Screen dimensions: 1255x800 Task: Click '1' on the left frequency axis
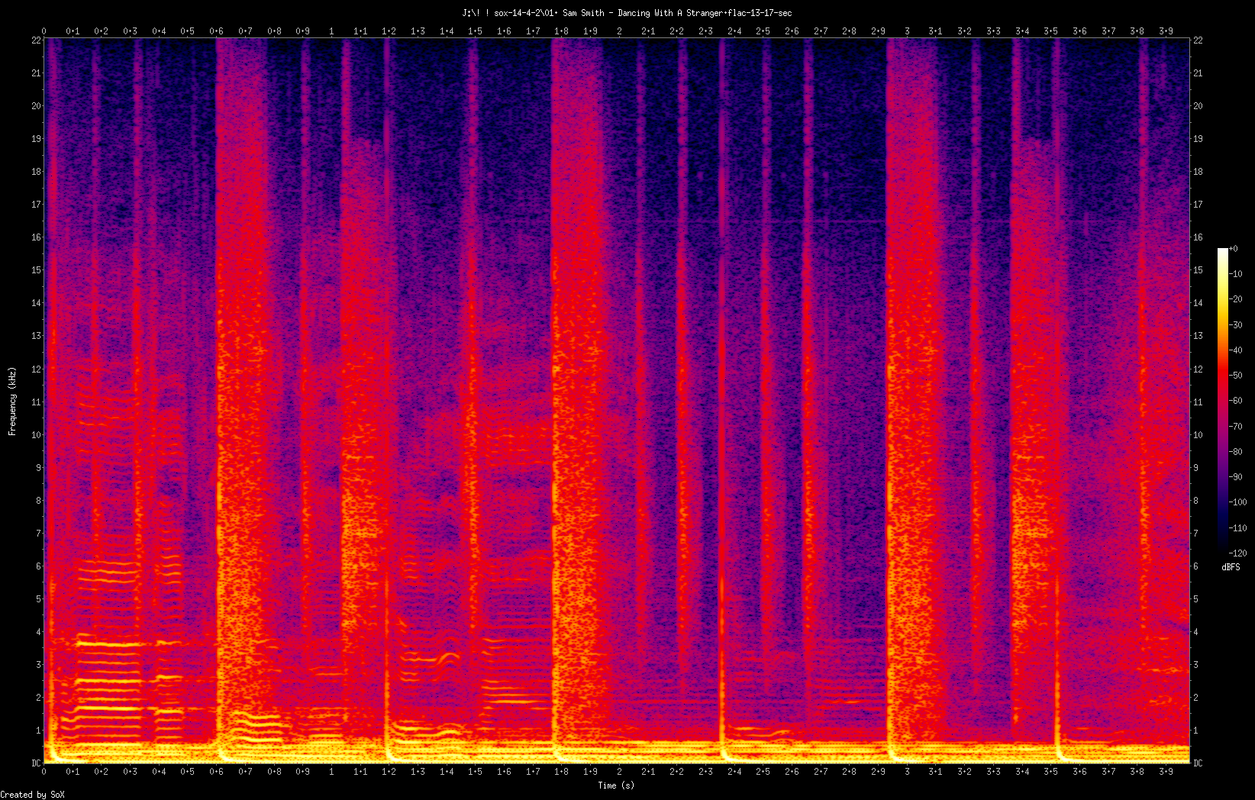[x=37, y=730]
